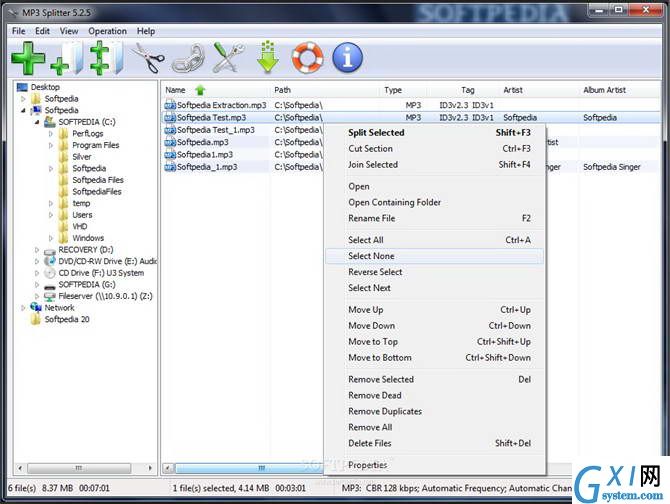Click the SOFTPEDIA (G:) drive icon
This screenshot has height=504, width=670.
50,285
